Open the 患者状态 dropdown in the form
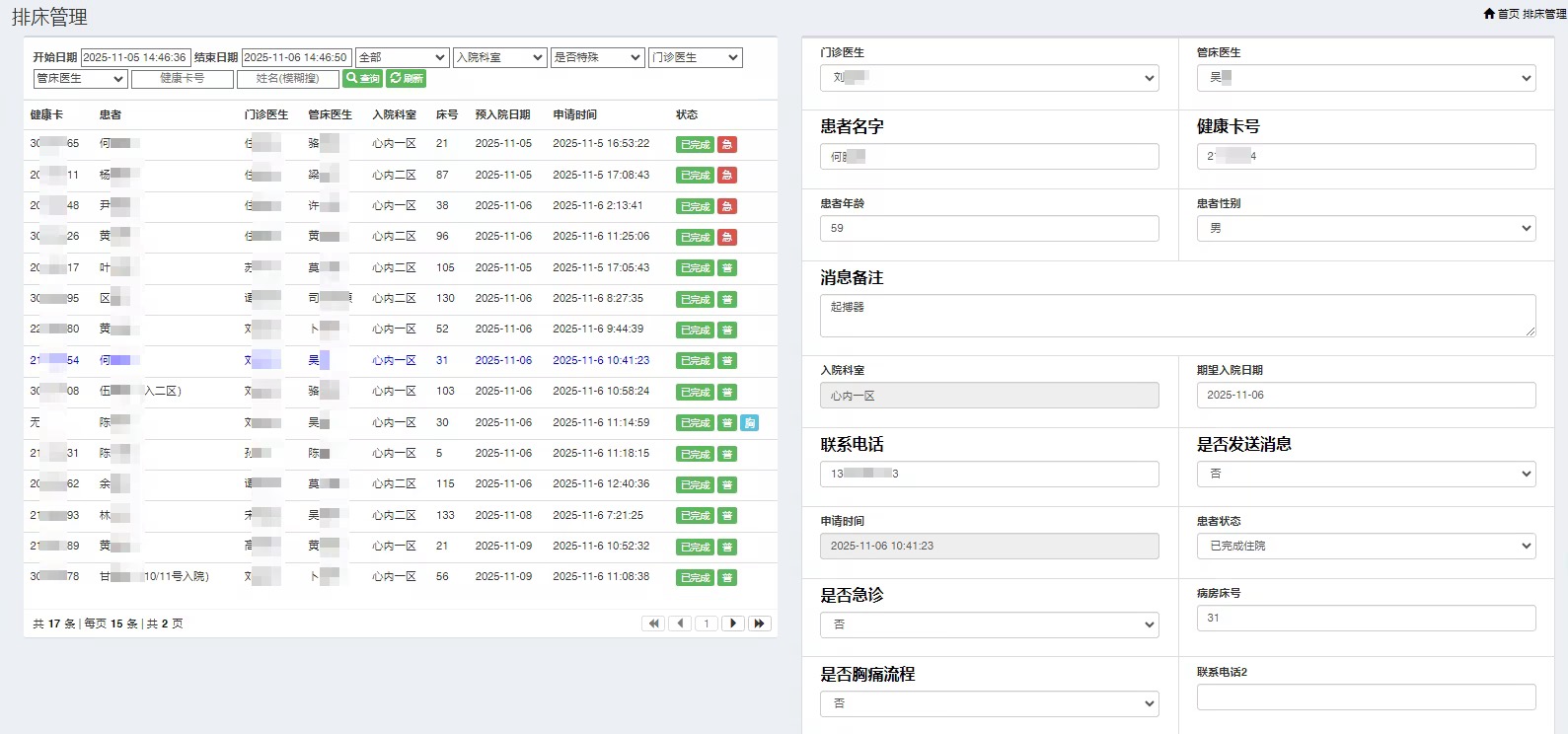The width and height of the screenshot is (1568, 734). 1366,546
